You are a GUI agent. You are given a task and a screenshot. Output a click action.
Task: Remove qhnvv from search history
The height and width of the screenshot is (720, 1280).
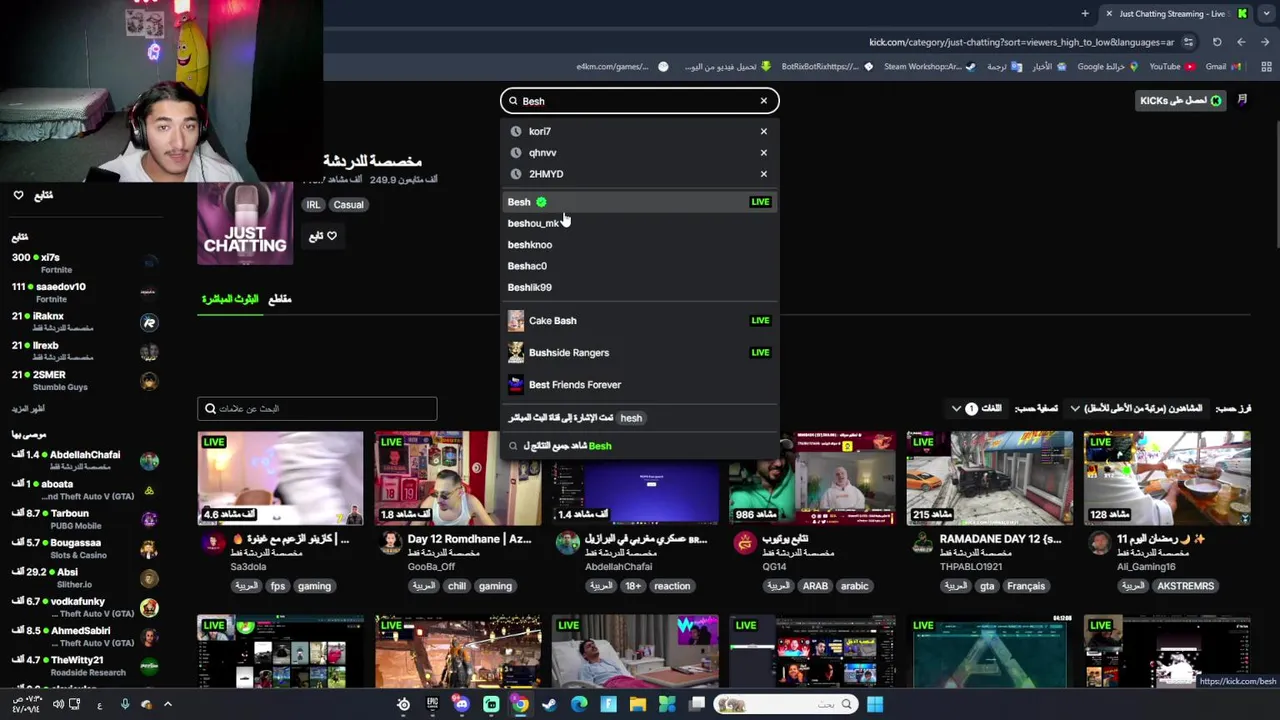coord(763,153)
